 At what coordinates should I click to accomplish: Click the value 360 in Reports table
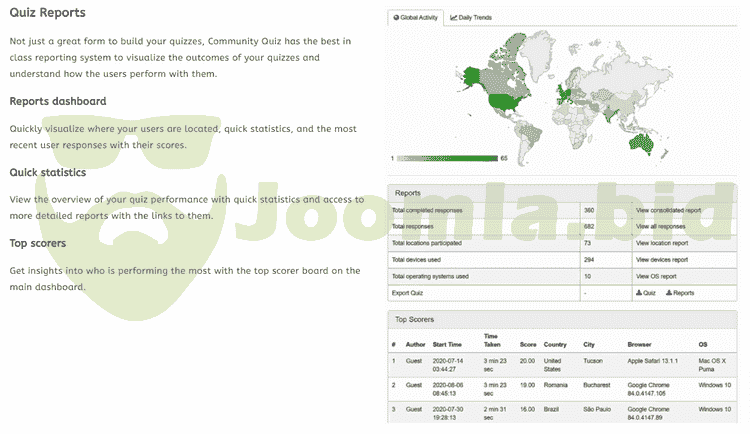pos(589,210)
